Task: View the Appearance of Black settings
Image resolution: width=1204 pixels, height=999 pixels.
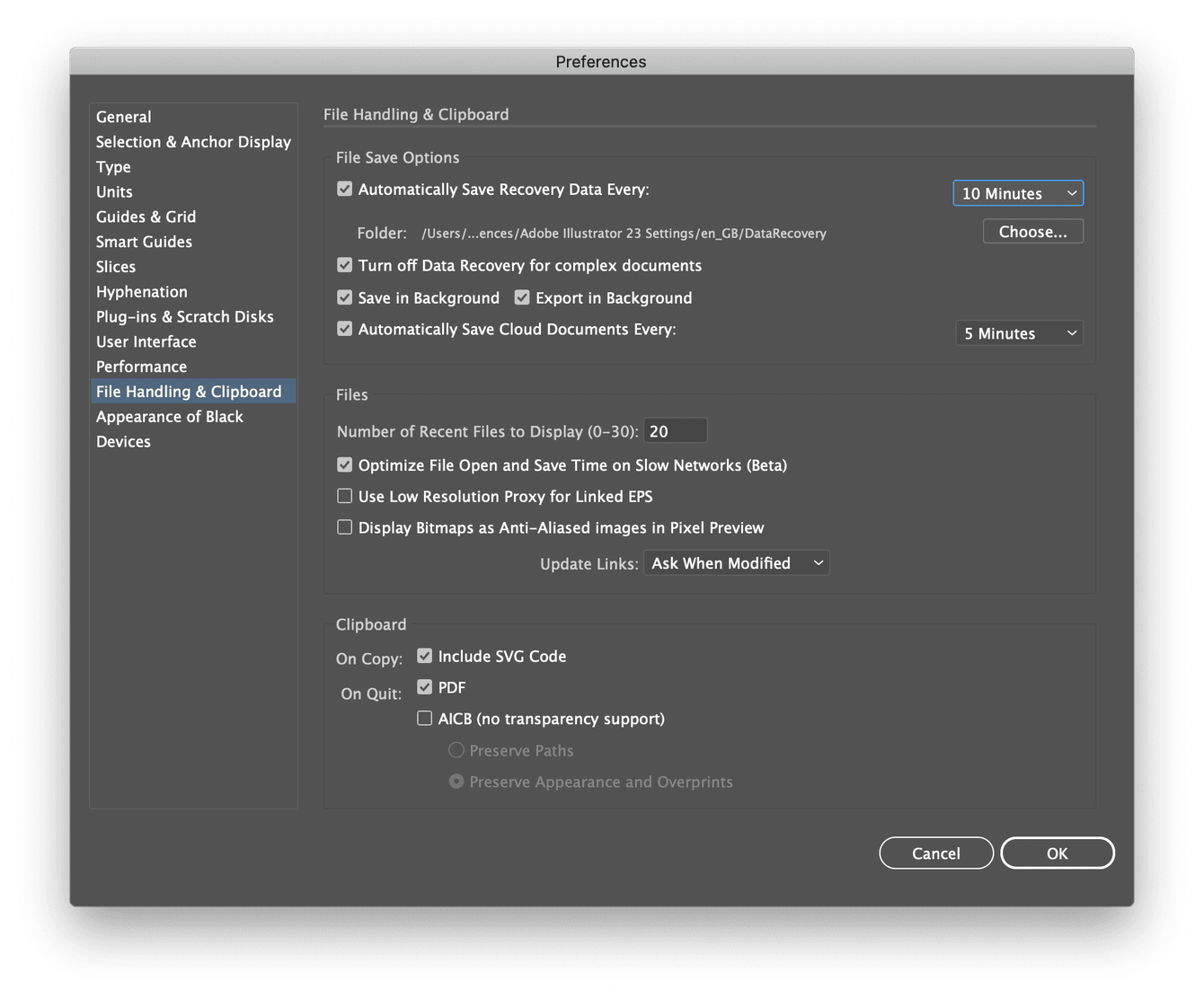Action: click(x=169, y=416)
